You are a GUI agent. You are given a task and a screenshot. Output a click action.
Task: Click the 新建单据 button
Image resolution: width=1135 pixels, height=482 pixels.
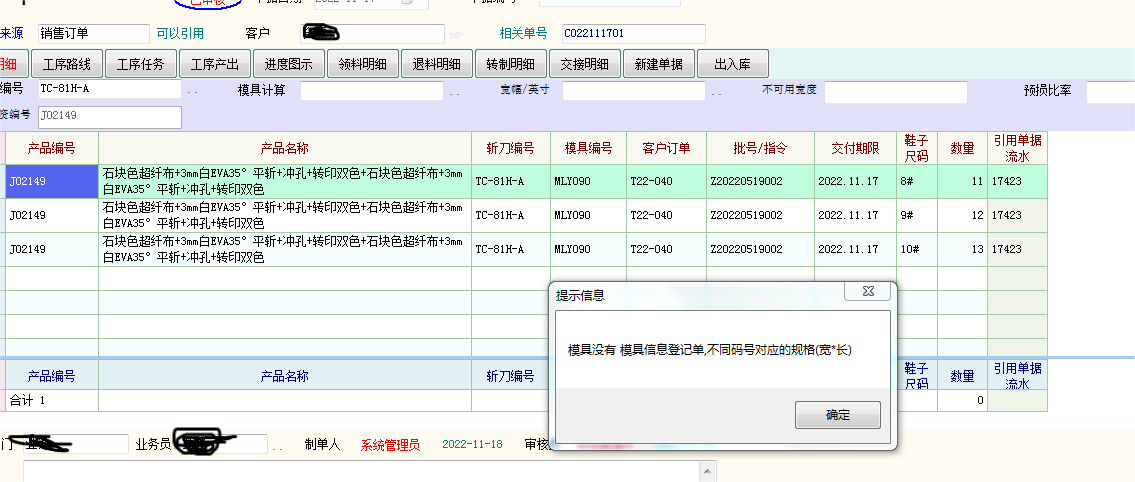(659, 65)
